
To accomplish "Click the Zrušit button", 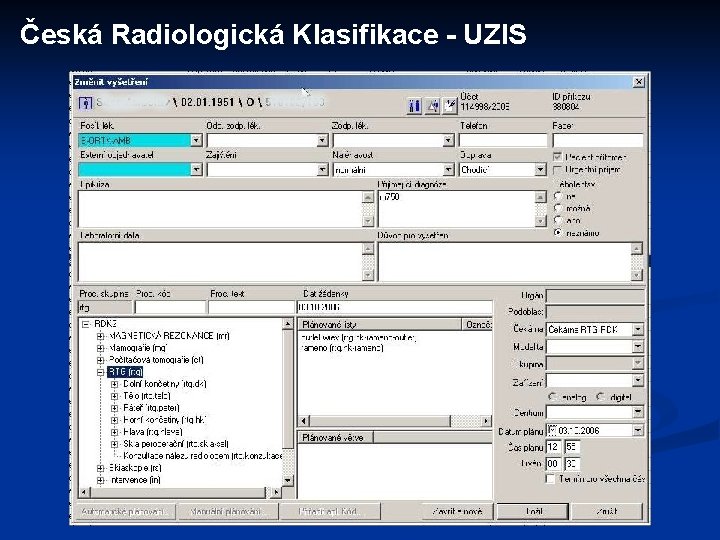I will click(607, 511).
